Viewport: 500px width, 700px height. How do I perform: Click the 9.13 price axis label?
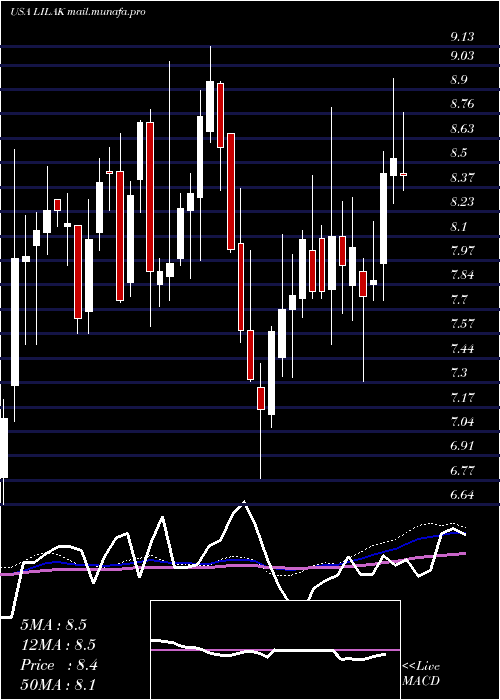point(462,37)
